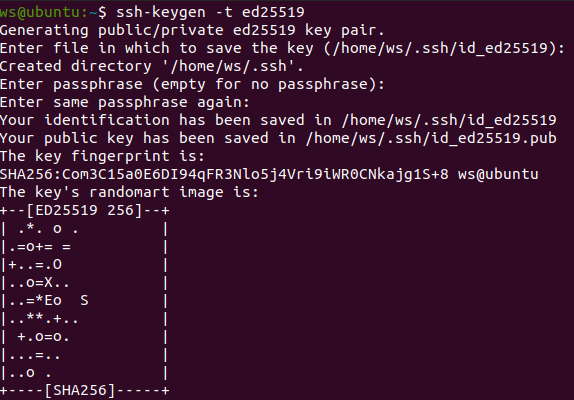Image resolution: width=574 pixels, height=400 pixels.
Task: Click the 'Your identification has been saved' line
Action: (x=278, y=120)
